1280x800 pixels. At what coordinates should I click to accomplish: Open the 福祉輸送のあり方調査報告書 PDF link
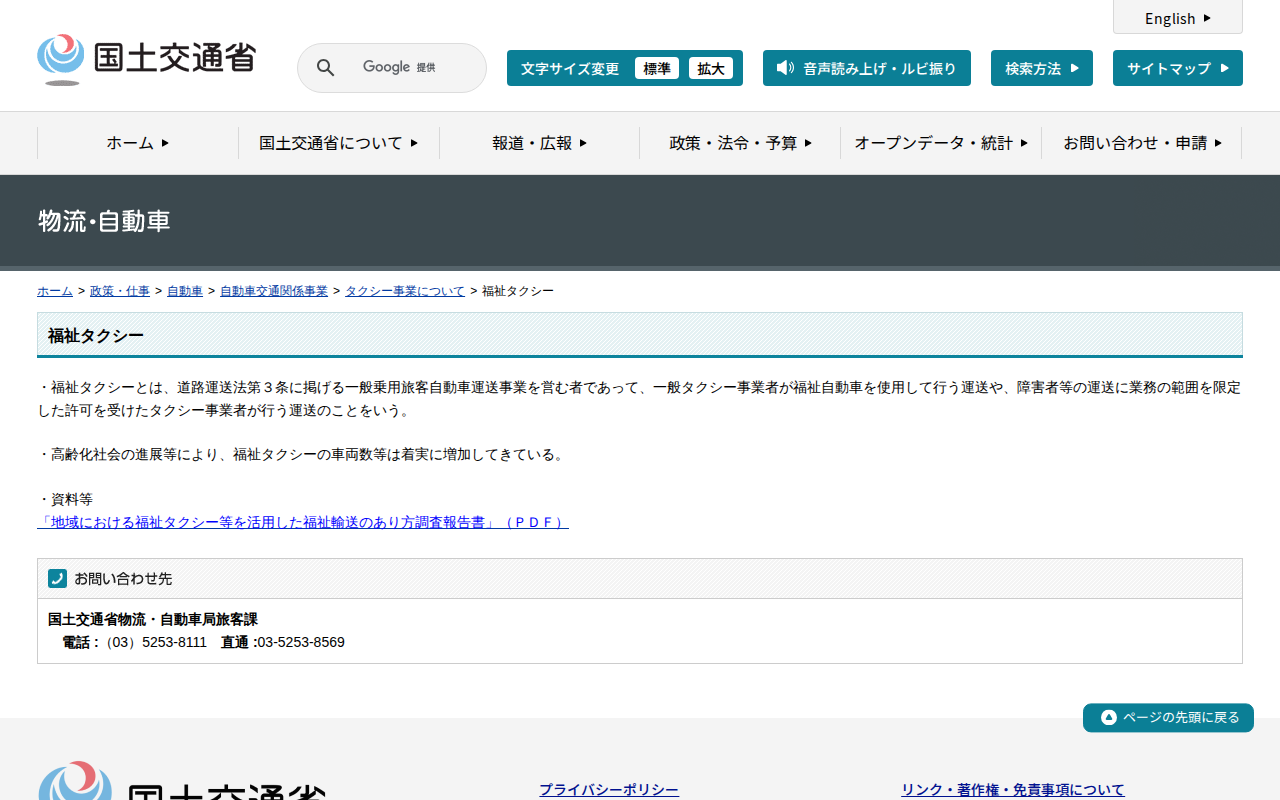(303, 522)
